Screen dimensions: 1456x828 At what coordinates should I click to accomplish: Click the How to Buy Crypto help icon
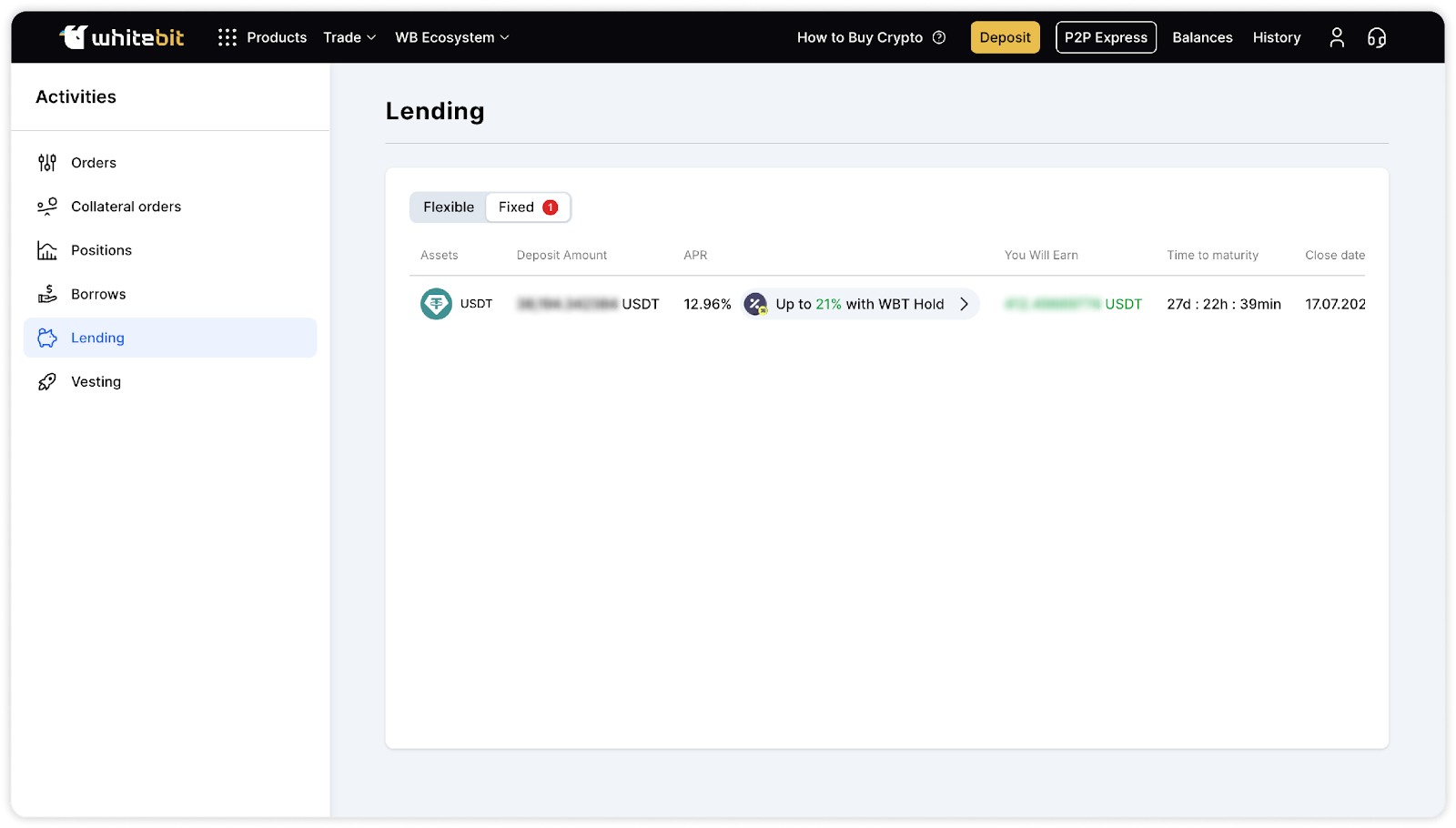[939, 37]
